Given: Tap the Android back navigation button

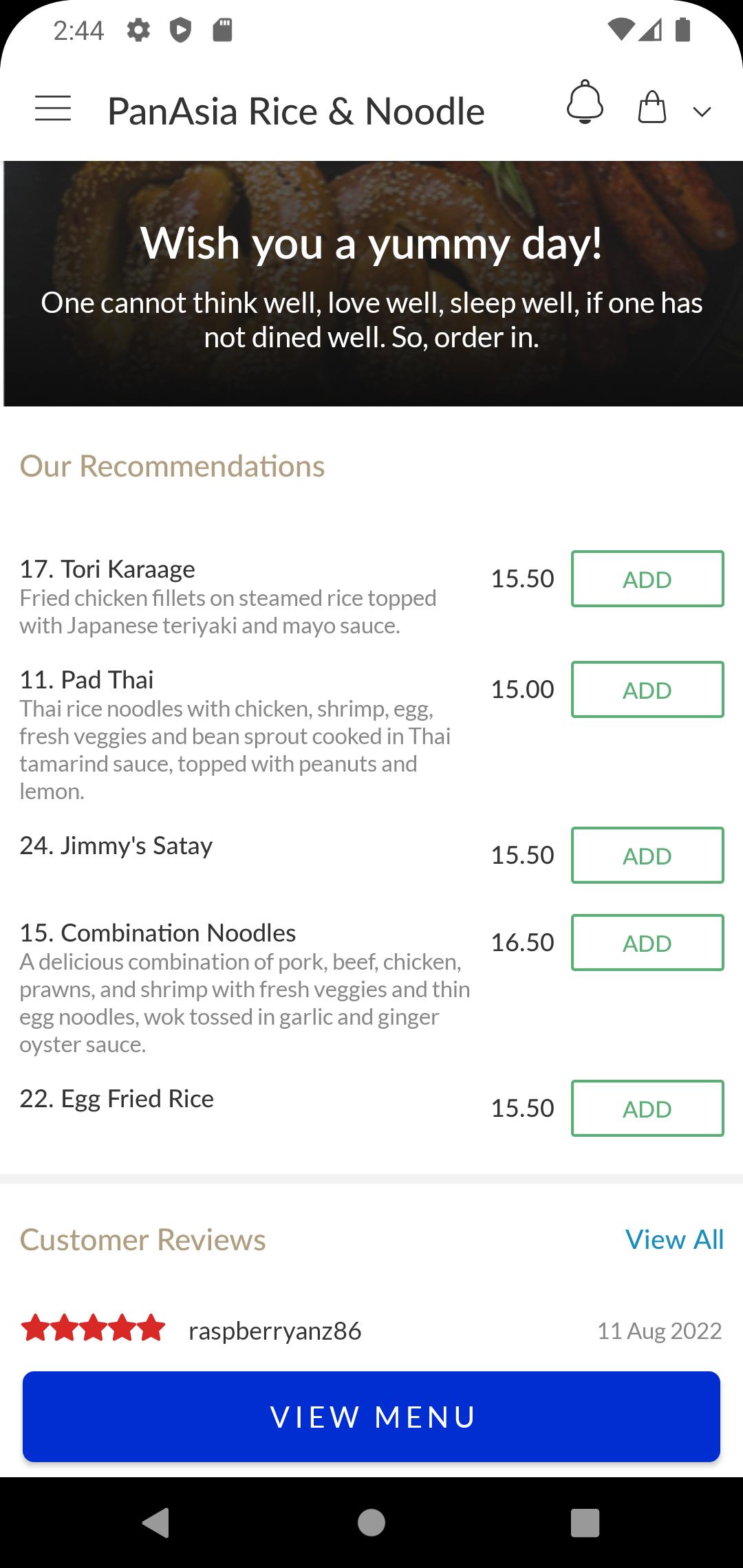Looking at the screenshot, I should [156, 1522].
